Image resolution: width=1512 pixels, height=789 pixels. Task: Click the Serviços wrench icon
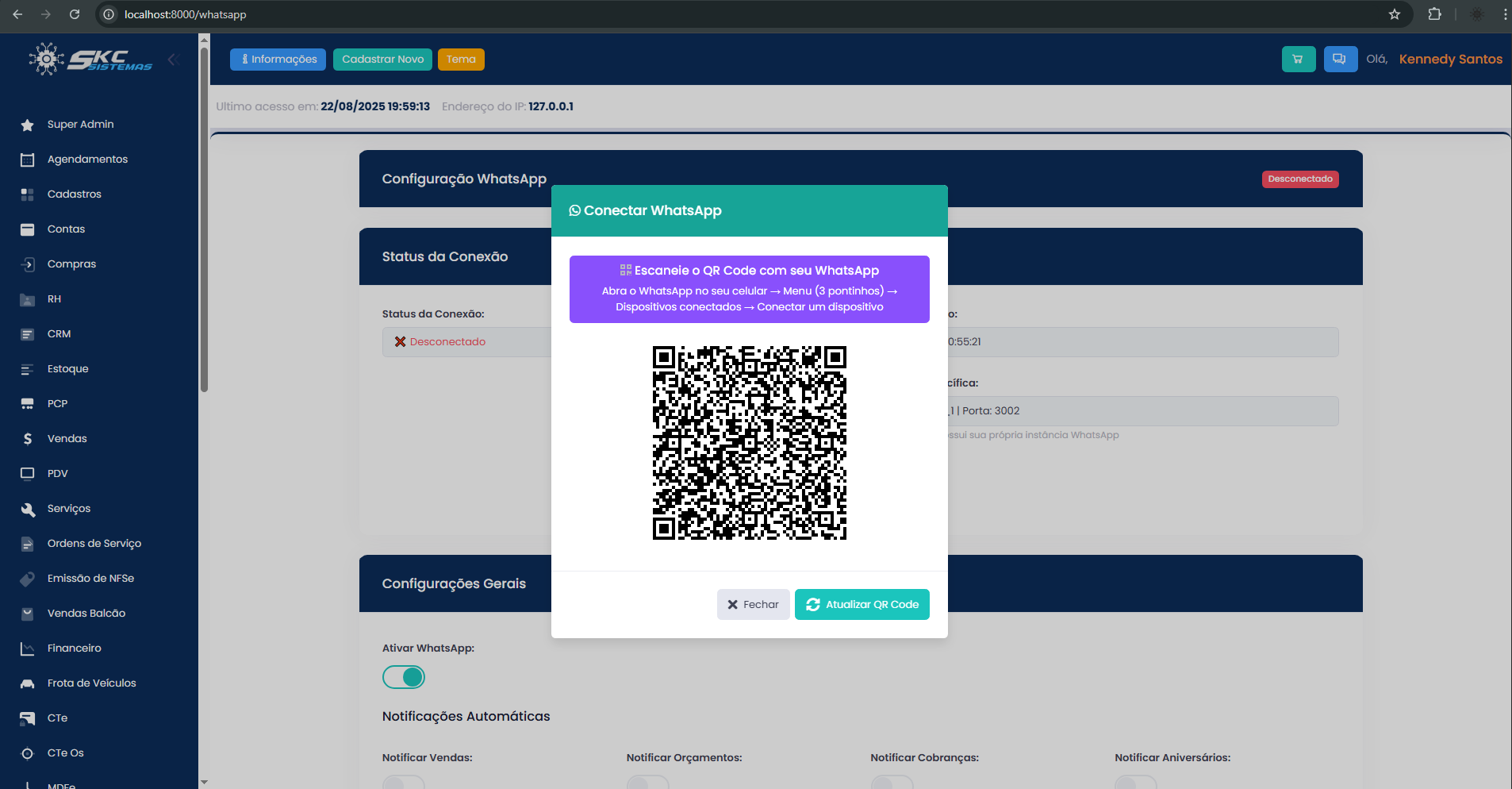coord(28,510)
